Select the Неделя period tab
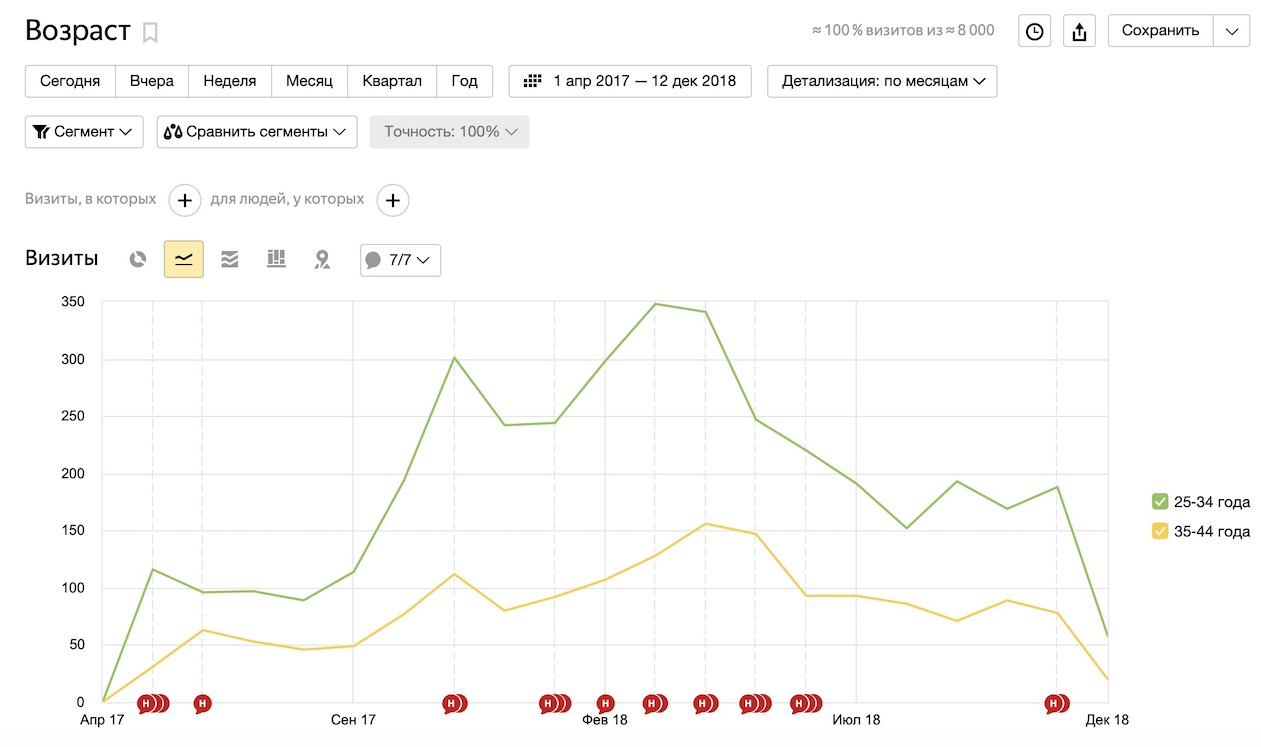The height and width of the screenshot is (747, 1261). (229, 81)
